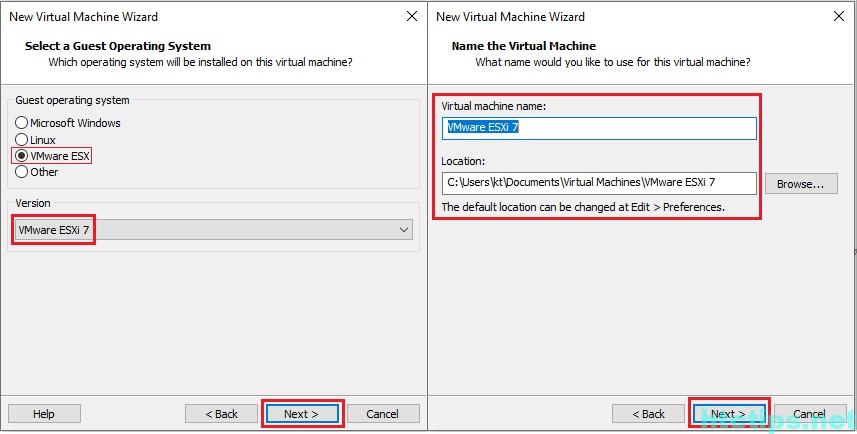Select the Microsoft Windows radio button
Viewport: 857px width, 434px height.
tap(21, 123)
